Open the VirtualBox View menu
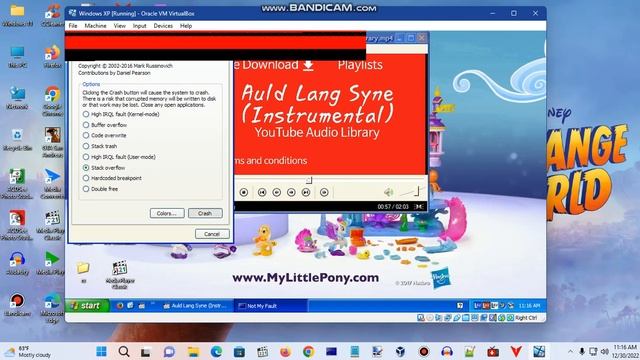Screen dimensions: 640x360 [120, 26]
